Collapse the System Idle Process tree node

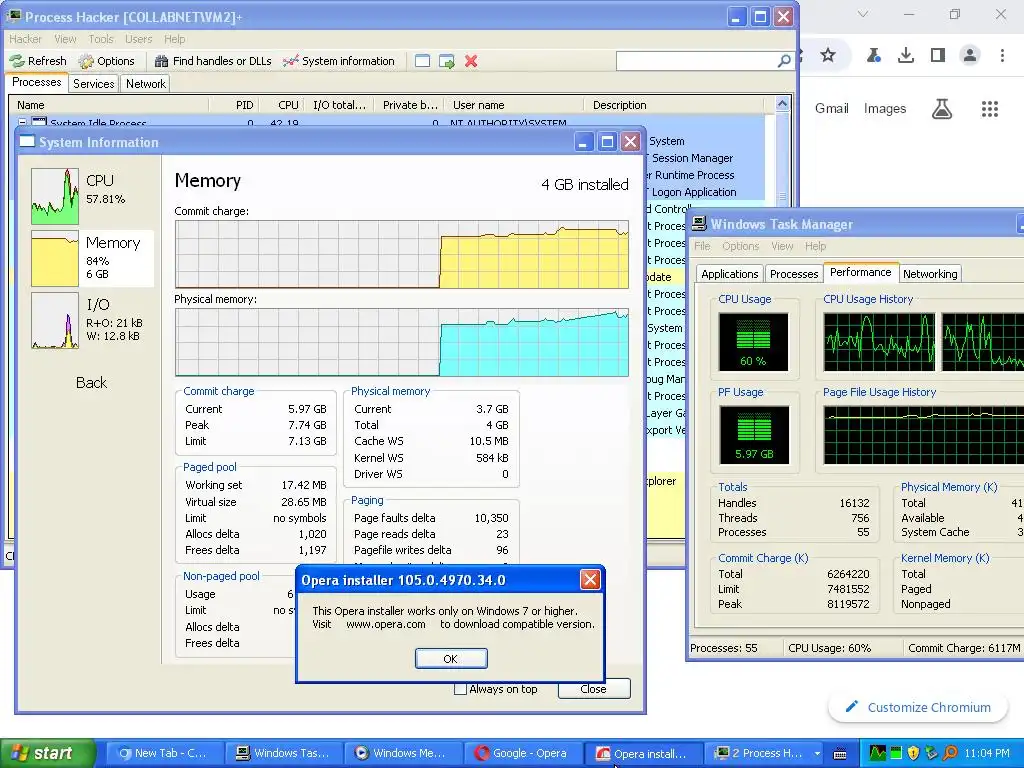pyautogui.click(x=22, y=122)
